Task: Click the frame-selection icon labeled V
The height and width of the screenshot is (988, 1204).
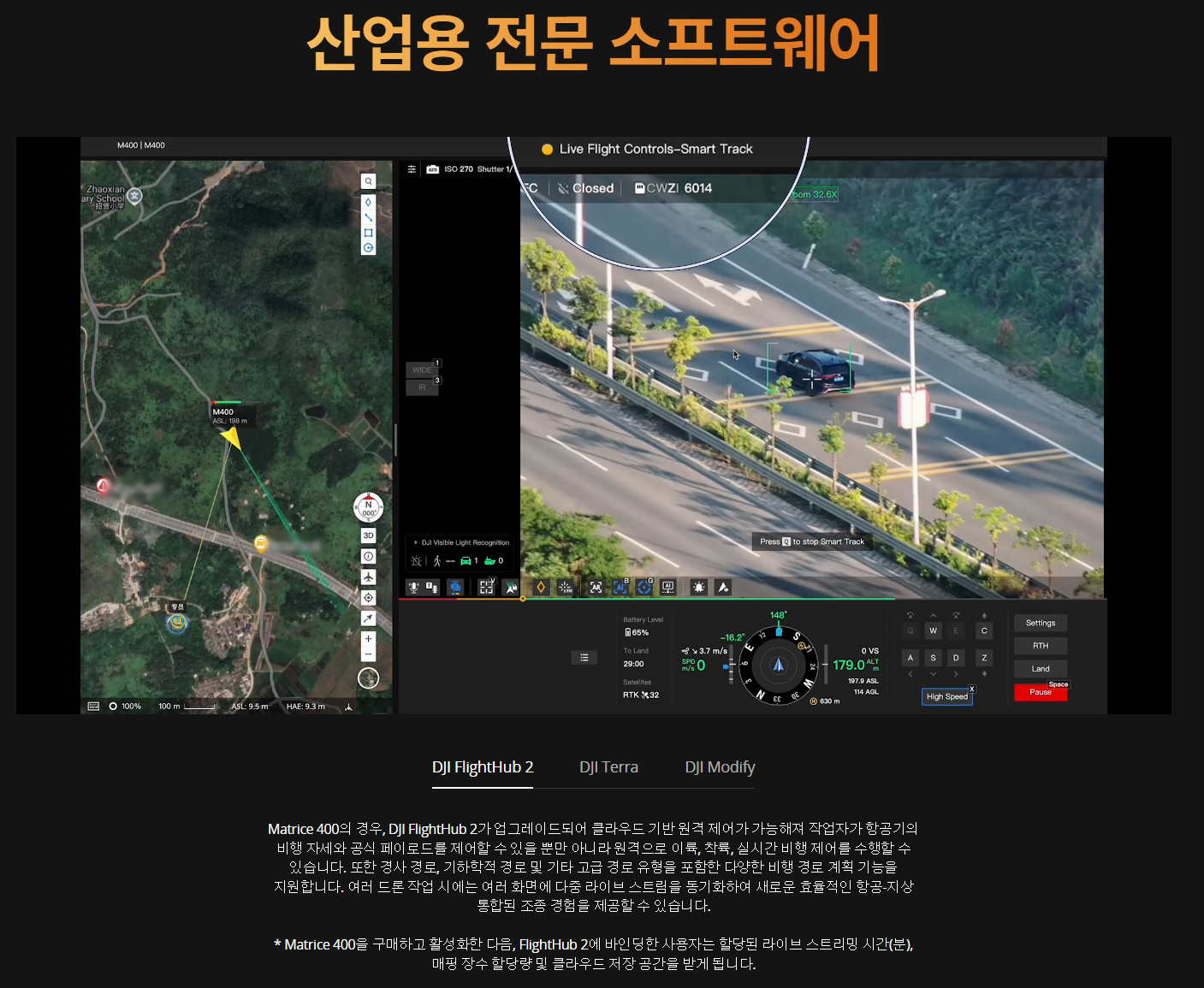Action: tap(487, 587)
